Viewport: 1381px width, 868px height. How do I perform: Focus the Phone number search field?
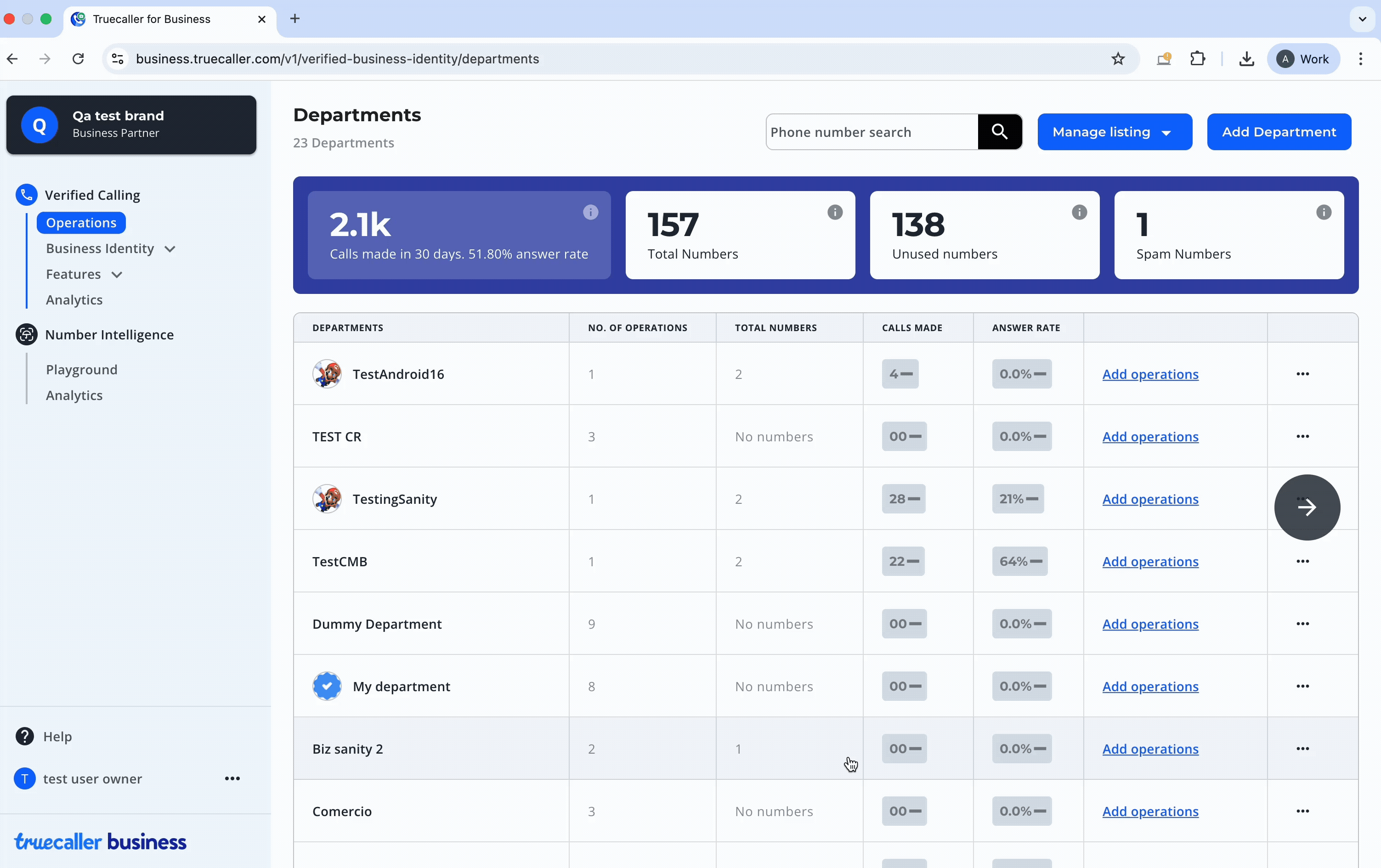click(871, 132)
